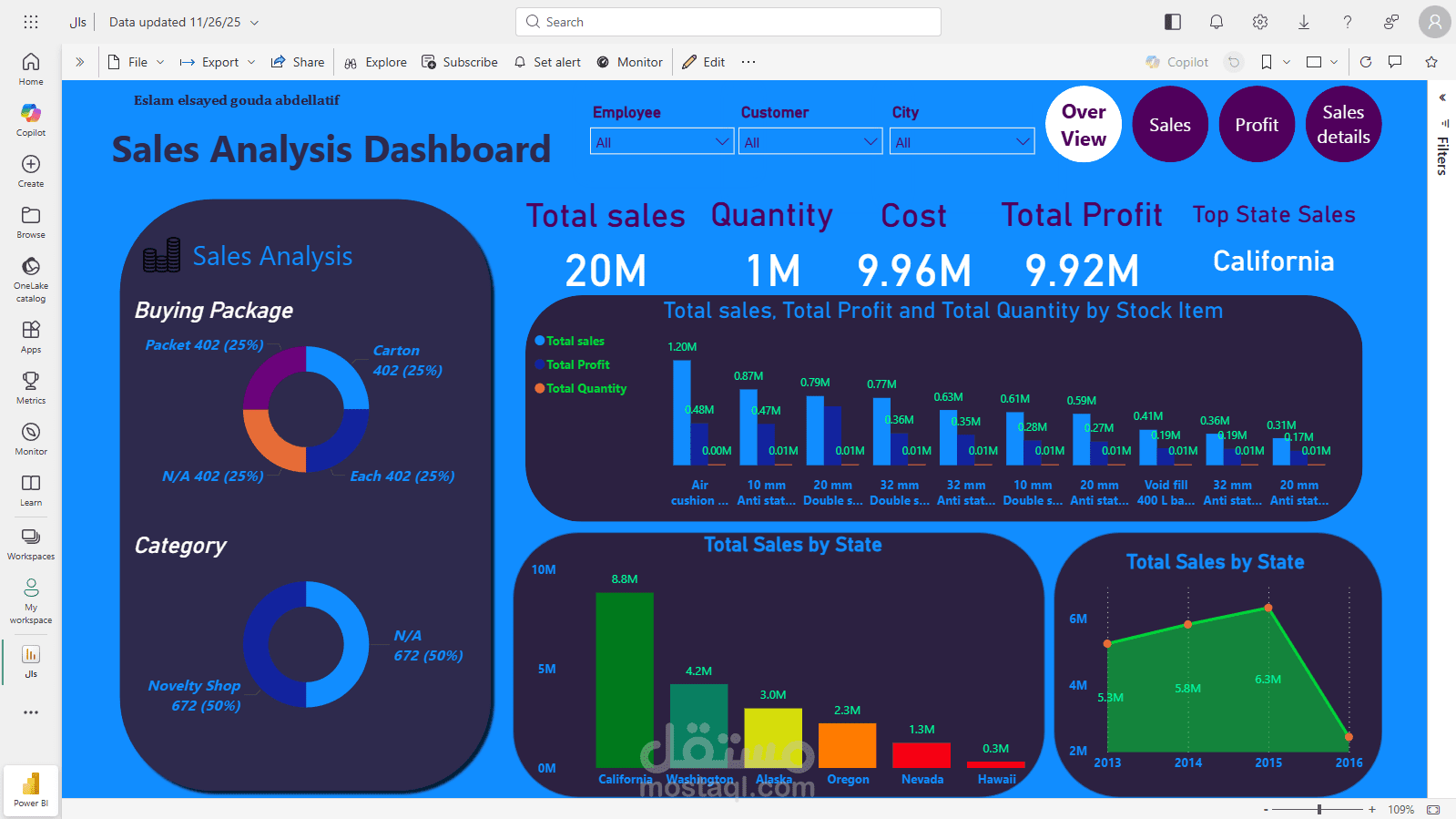Image resolution: width=1456 pixels, height=819 pixels.
Task: Open the Export menu dropdown
Action: pyautogui.click(x=218, y=62)
